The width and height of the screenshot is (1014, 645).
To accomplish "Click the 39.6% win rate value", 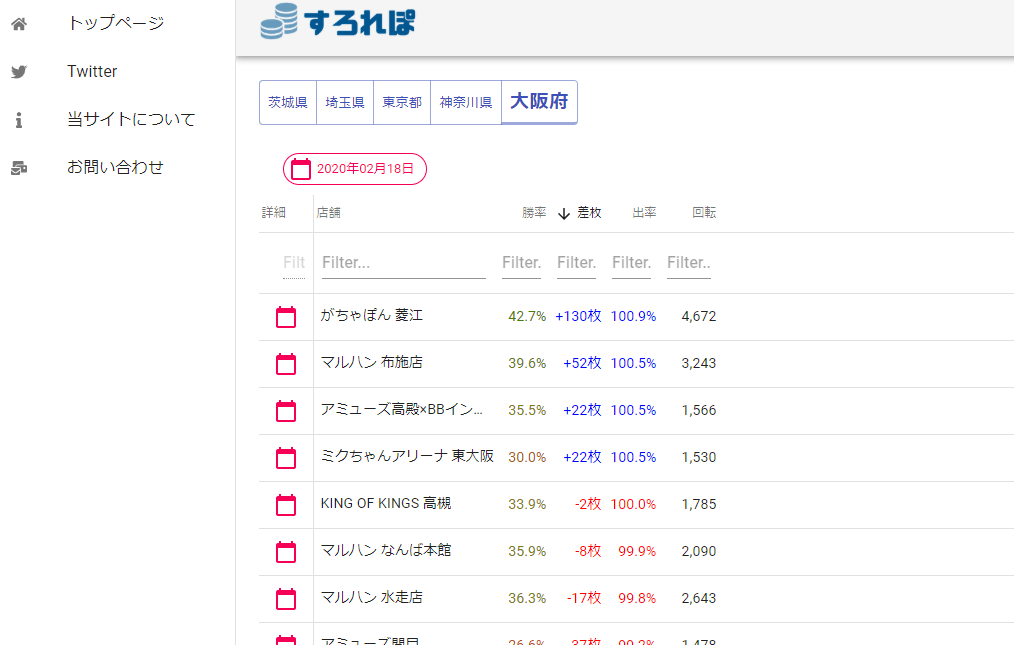I will point(527,364).
